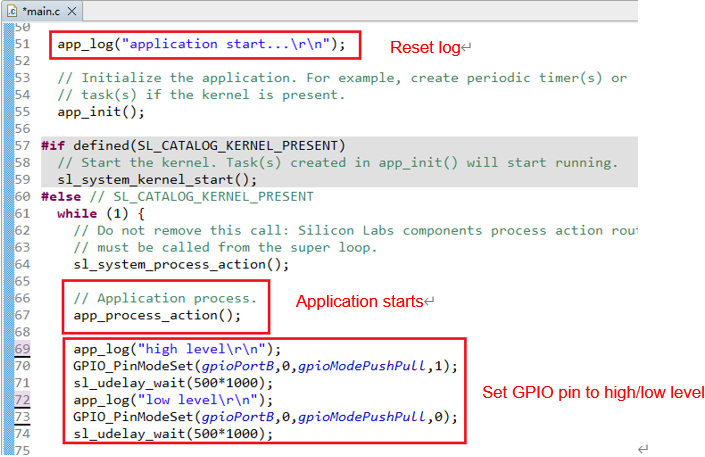
Task: Click the last sl_udelay_wait call on line 74
Action: click(173, 433)
